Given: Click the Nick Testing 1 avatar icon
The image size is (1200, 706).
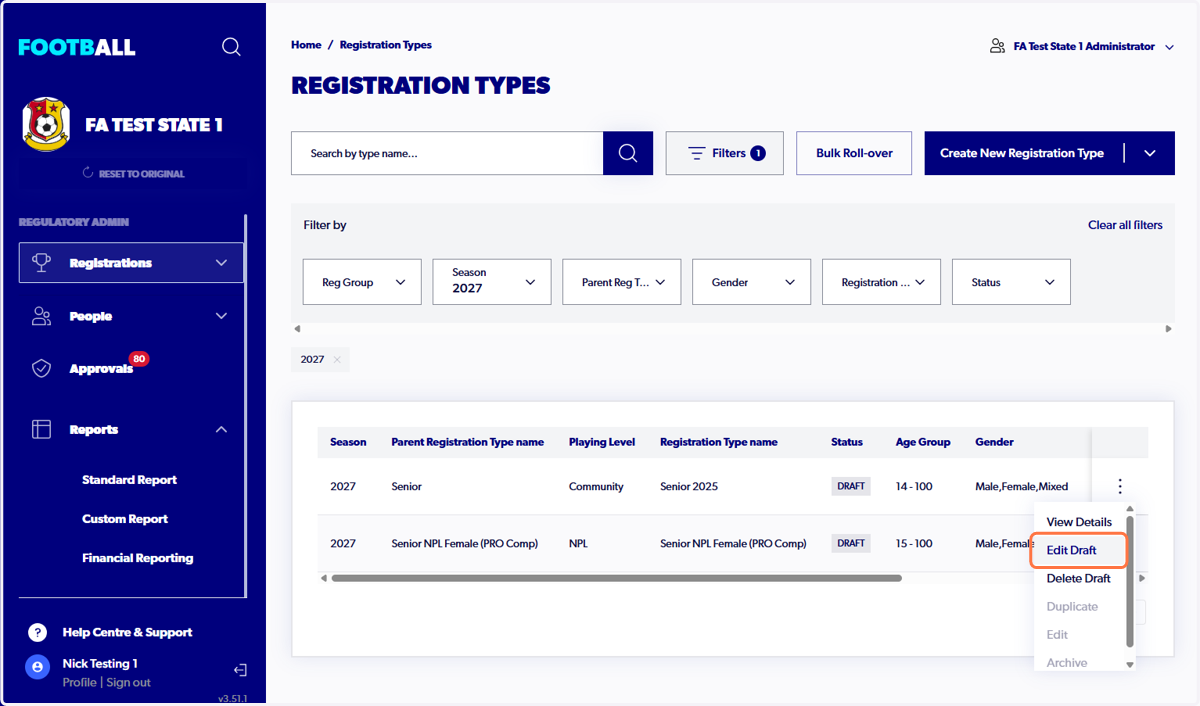Looking at the screenshot, I should 37,666.
